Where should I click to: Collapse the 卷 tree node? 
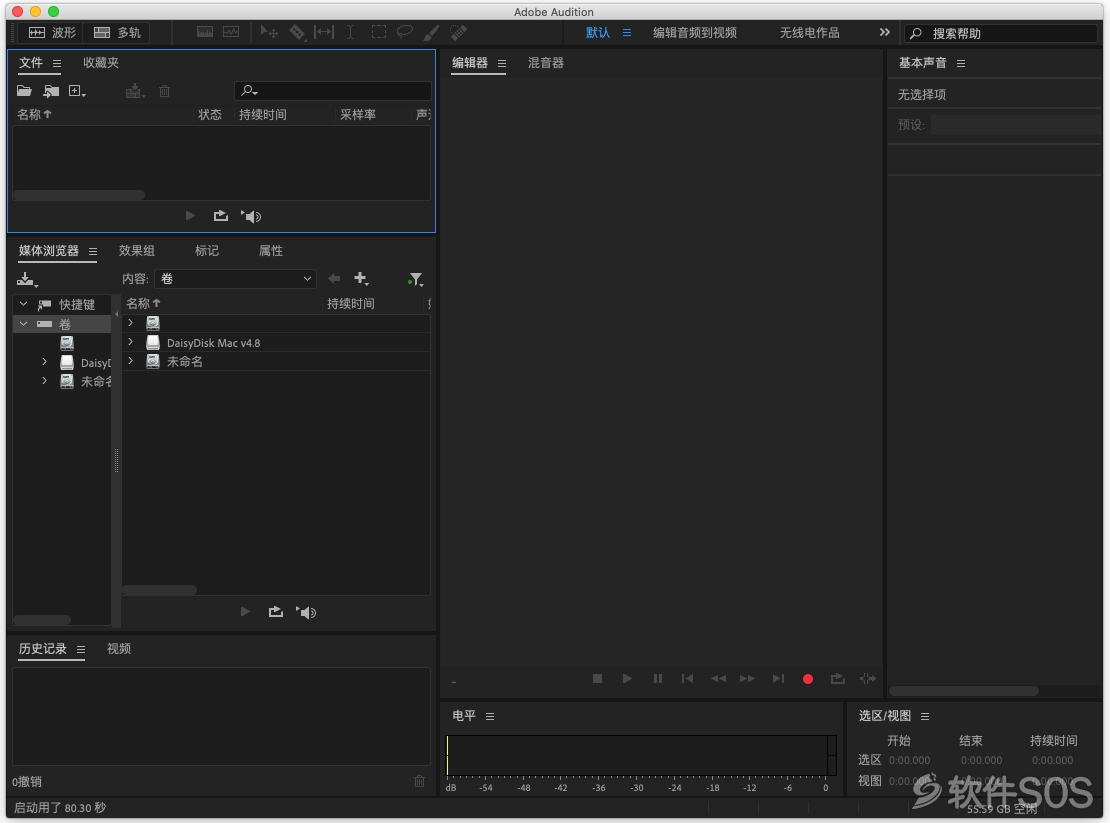(23, 323)
